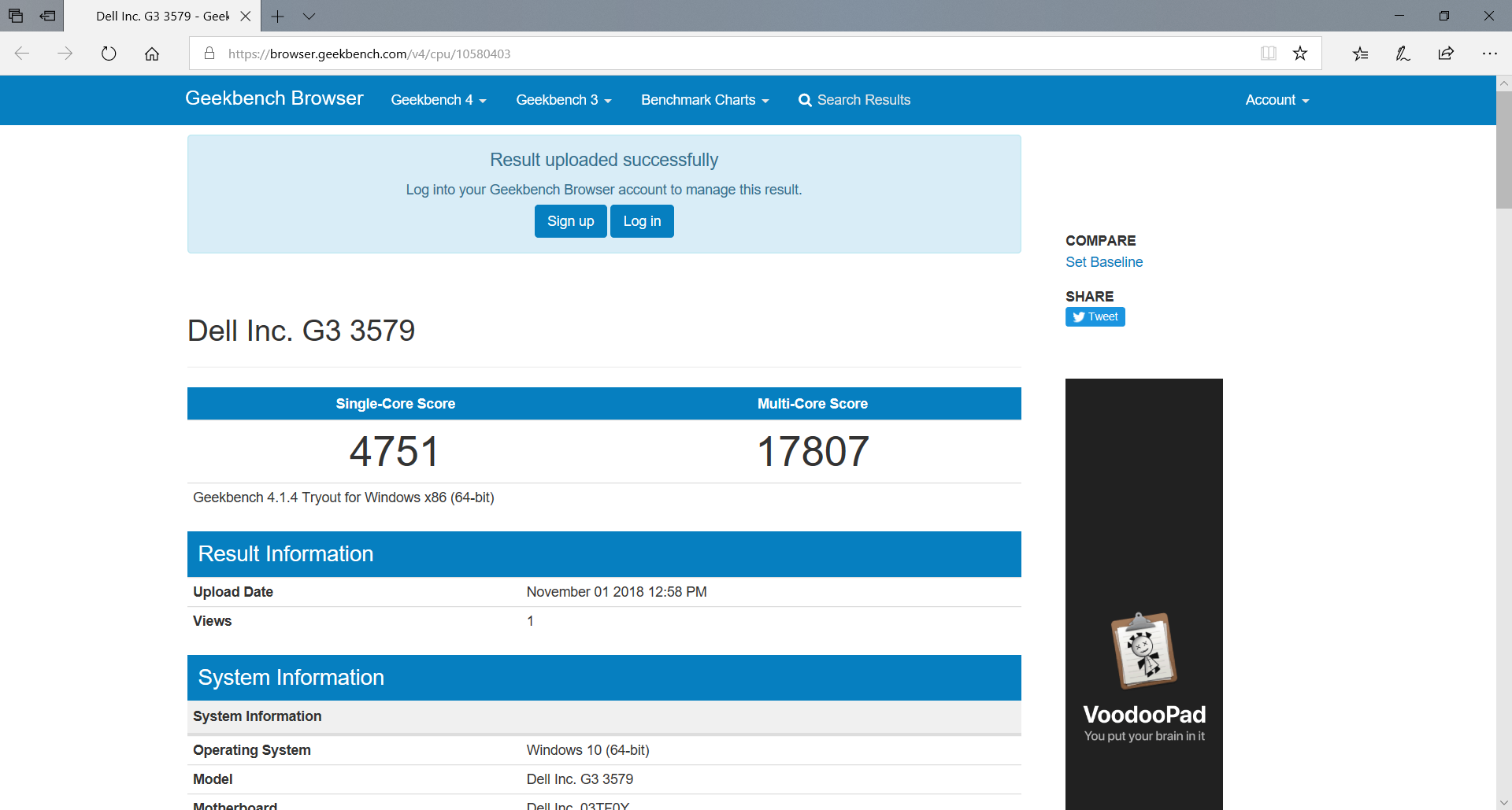Image resolution: width=1512 pixels, height=810 pixels.
Task: Click the browser Back arrow
Action: tap(22, 54)
